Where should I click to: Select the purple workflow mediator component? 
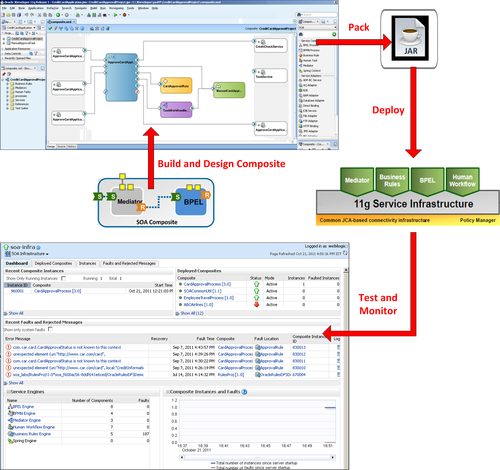point(176,110)
